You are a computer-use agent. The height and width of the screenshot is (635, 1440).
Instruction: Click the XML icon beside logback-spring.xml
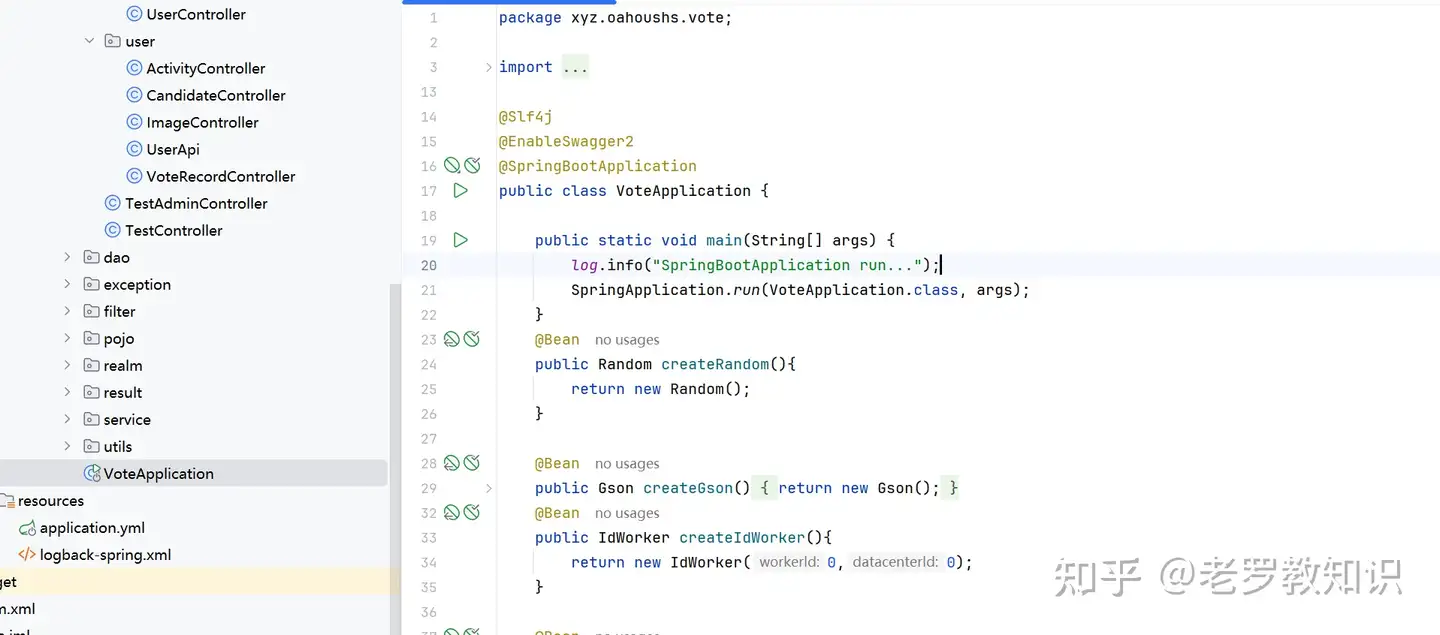coord(28,555)
